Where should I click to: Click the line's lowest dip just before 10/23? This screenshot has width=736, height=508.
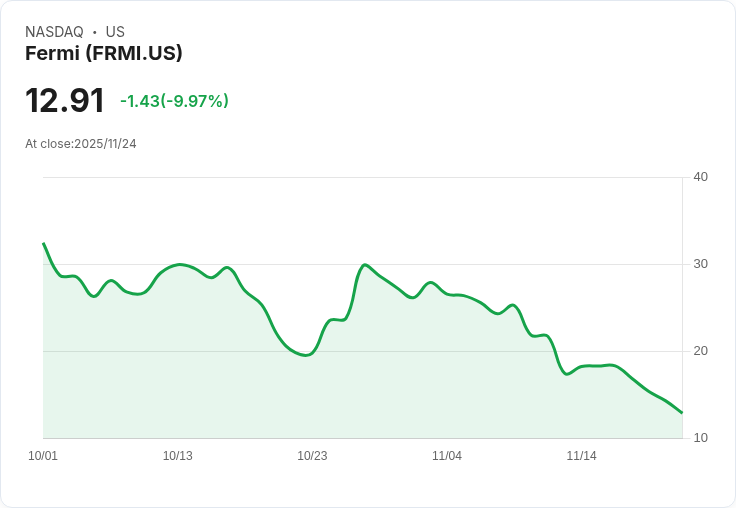(x=305, y=355)
